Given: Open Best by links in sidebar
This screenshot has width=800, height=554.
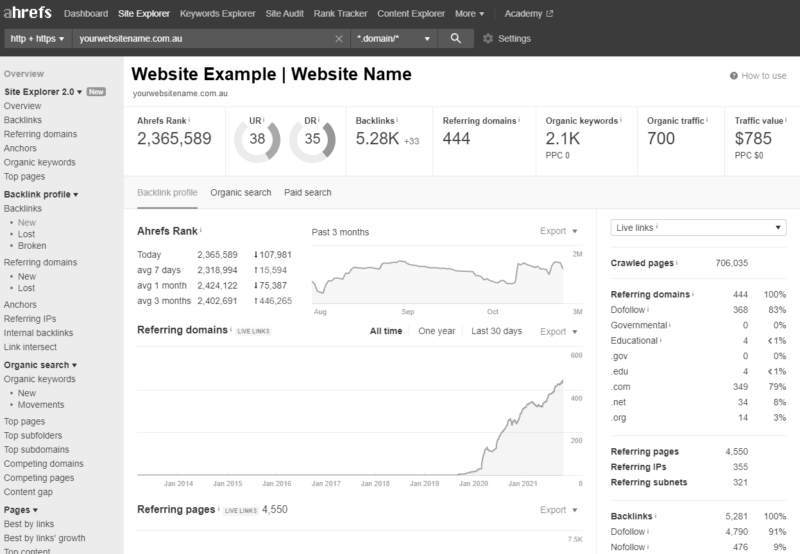Looking at the screenshot, I should (29, 524).
